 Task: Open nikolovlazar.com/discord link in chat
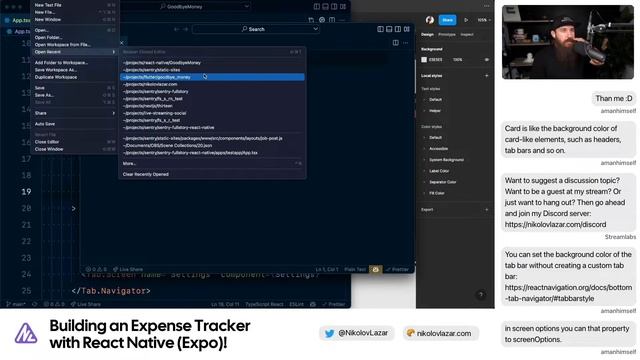(555, 224)
